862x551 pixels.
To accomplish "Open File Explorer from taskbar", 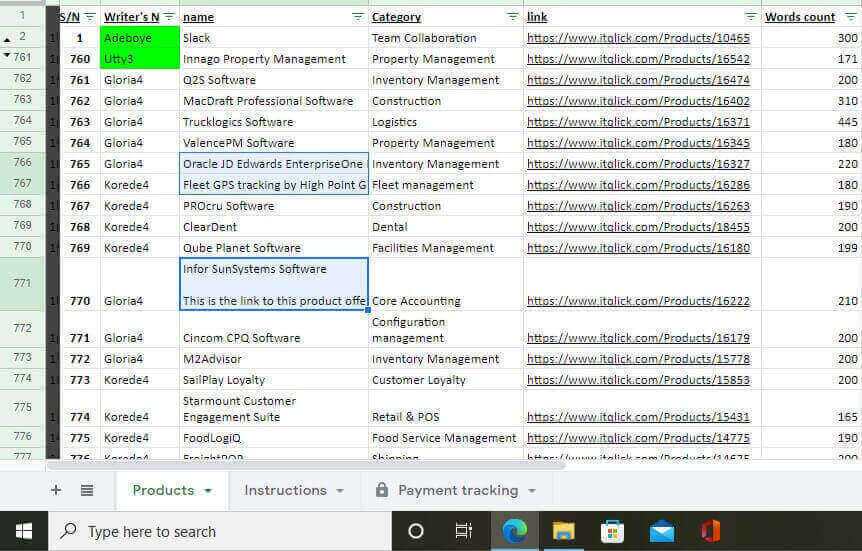I will [x=563, y=531].
